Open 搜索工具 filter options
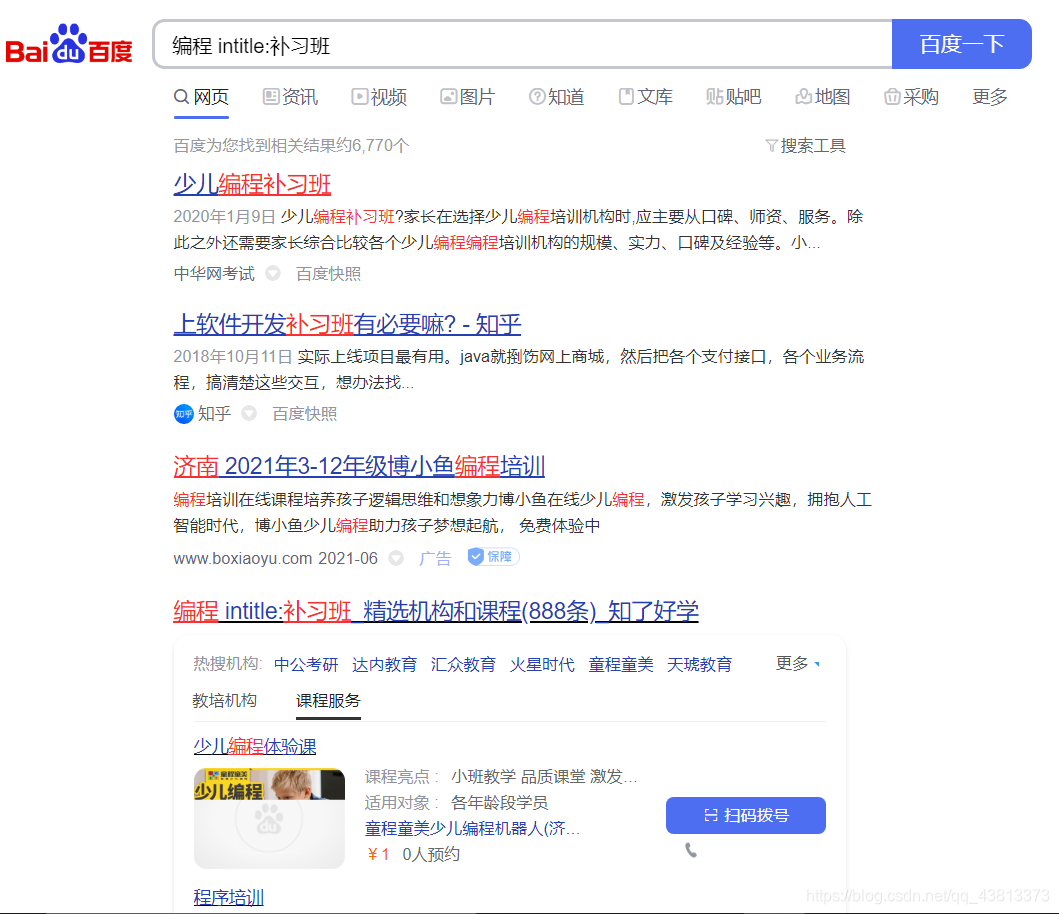Viewport: 1059px width, 914px height. click(805, 145)
